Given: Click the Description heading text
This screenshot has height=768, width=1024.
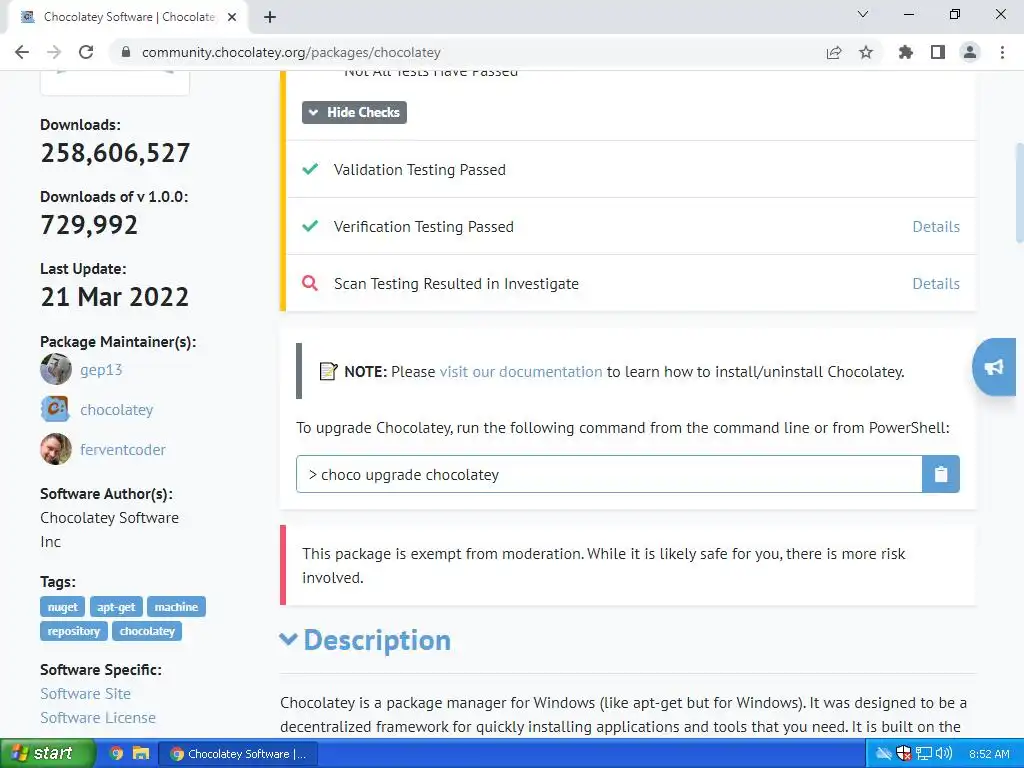Looking at the screenshot, I should [x=377, y=640].
